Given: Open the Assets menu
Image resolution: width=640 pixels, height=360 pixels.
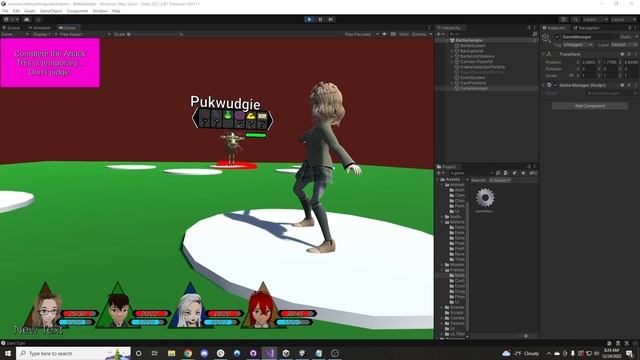Looking at the screenshot, I should (29, 11).
